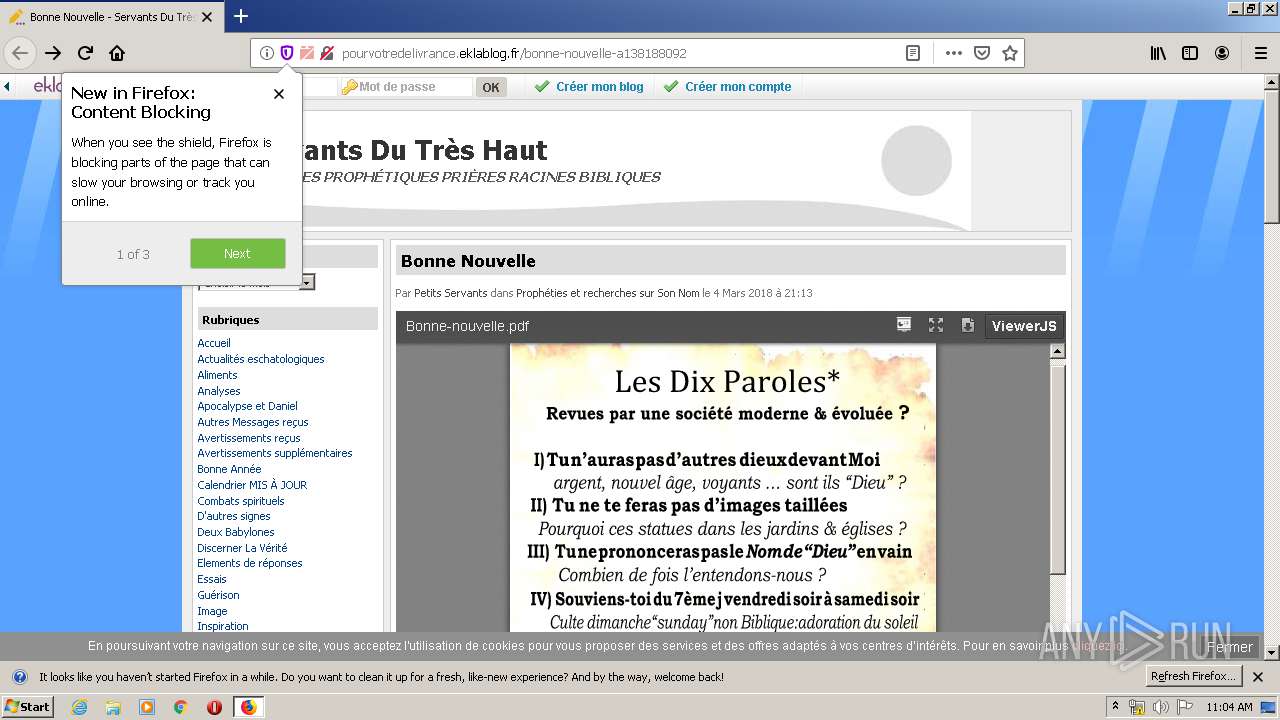Reload the current page

[x=85, y=53]
